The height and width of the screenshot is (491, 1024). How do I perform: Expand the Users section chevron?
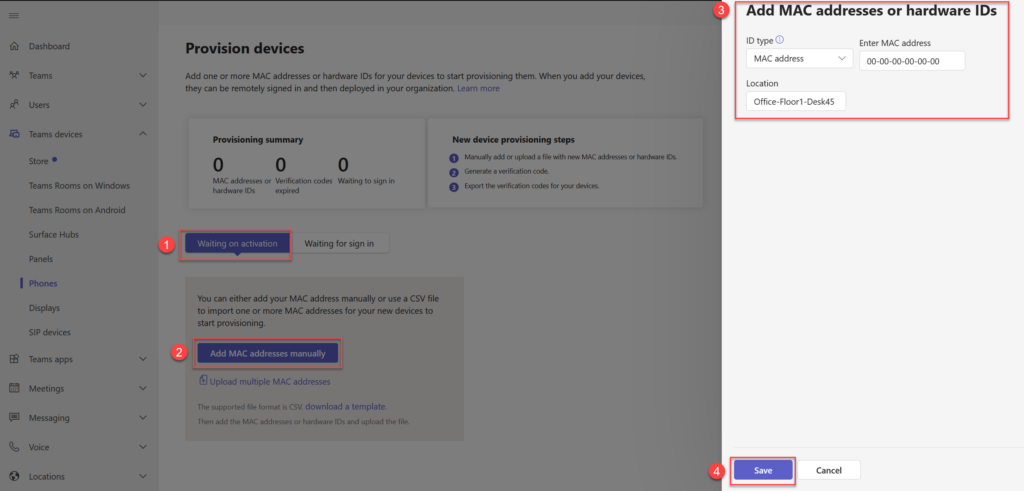143,104
